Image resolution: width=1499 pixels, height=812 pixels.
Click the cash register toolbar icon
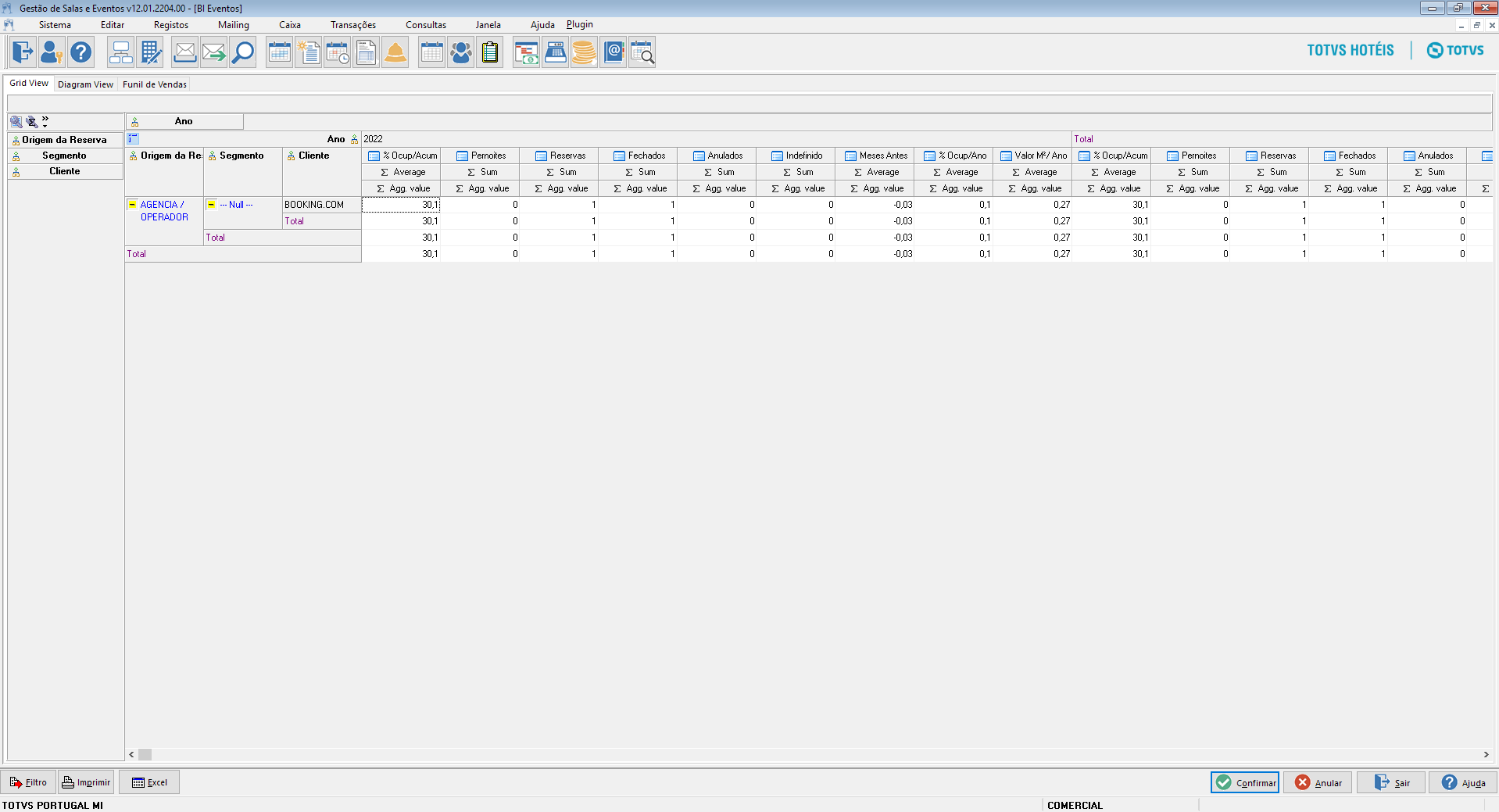tap(556, 52)
